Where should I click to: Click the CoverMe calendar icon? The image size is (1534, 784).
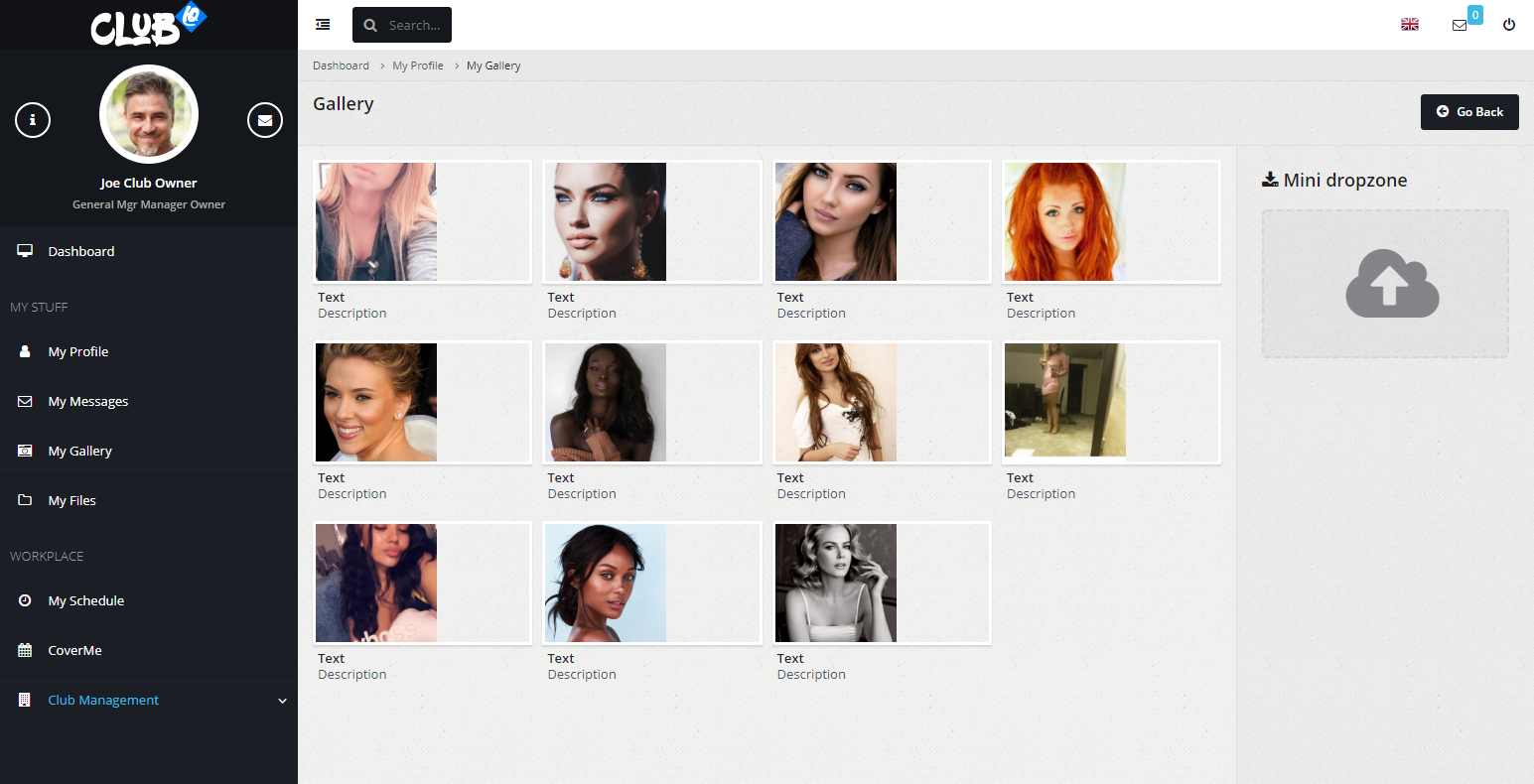pyautogui.click(x=25, y=650)
